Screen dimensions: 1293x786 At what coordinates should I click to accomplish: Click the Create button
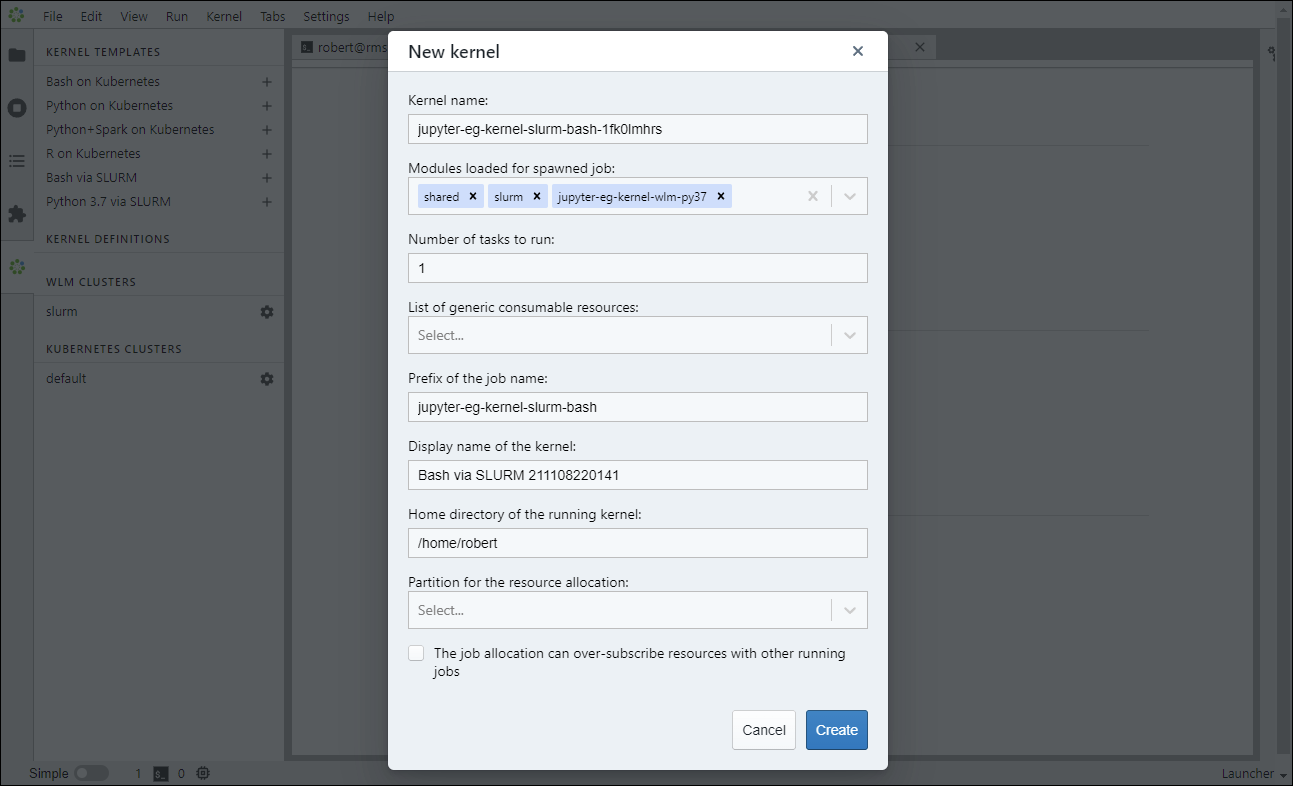[x=836, y=730]
